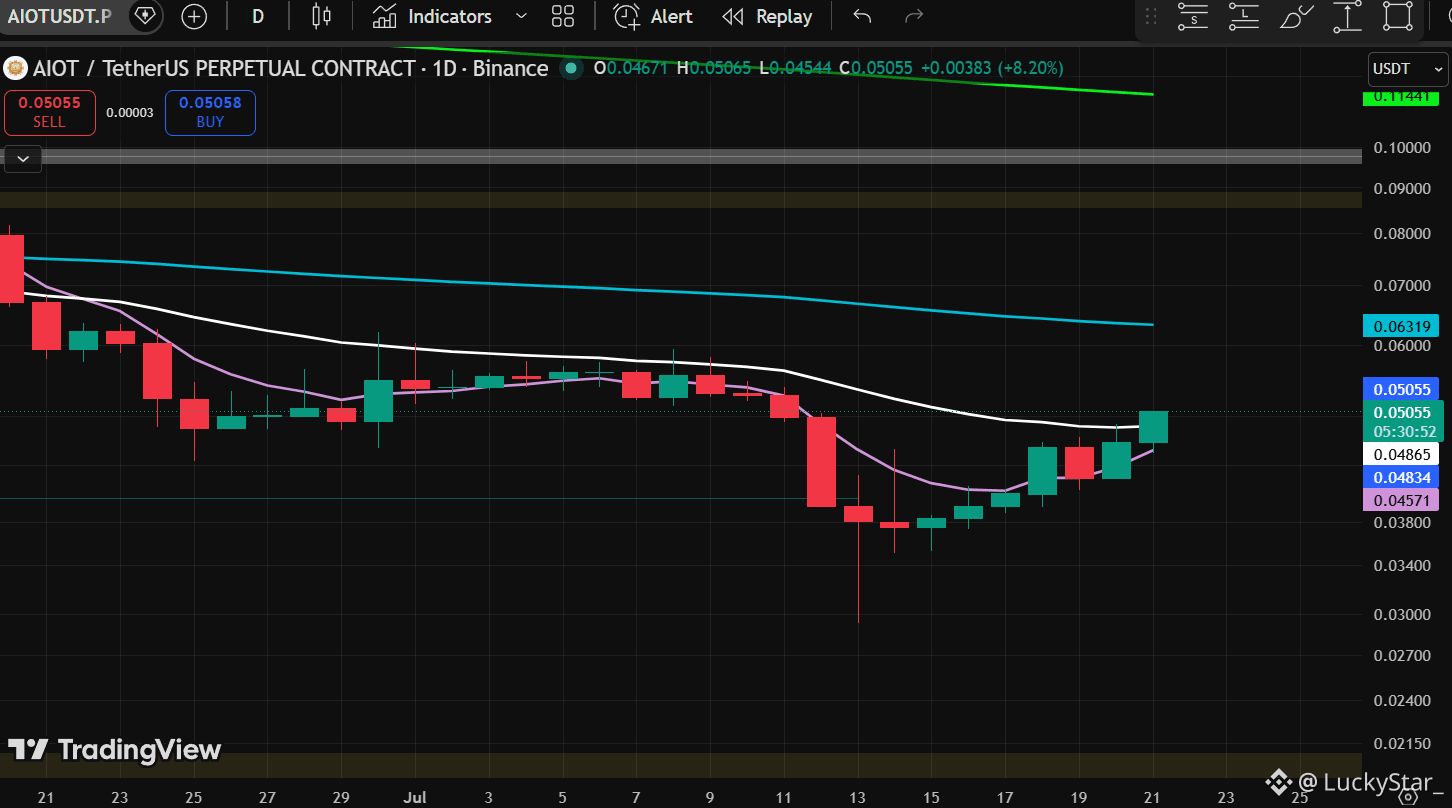Click the plus circle compare symbol icon

(x=194, y=16)
